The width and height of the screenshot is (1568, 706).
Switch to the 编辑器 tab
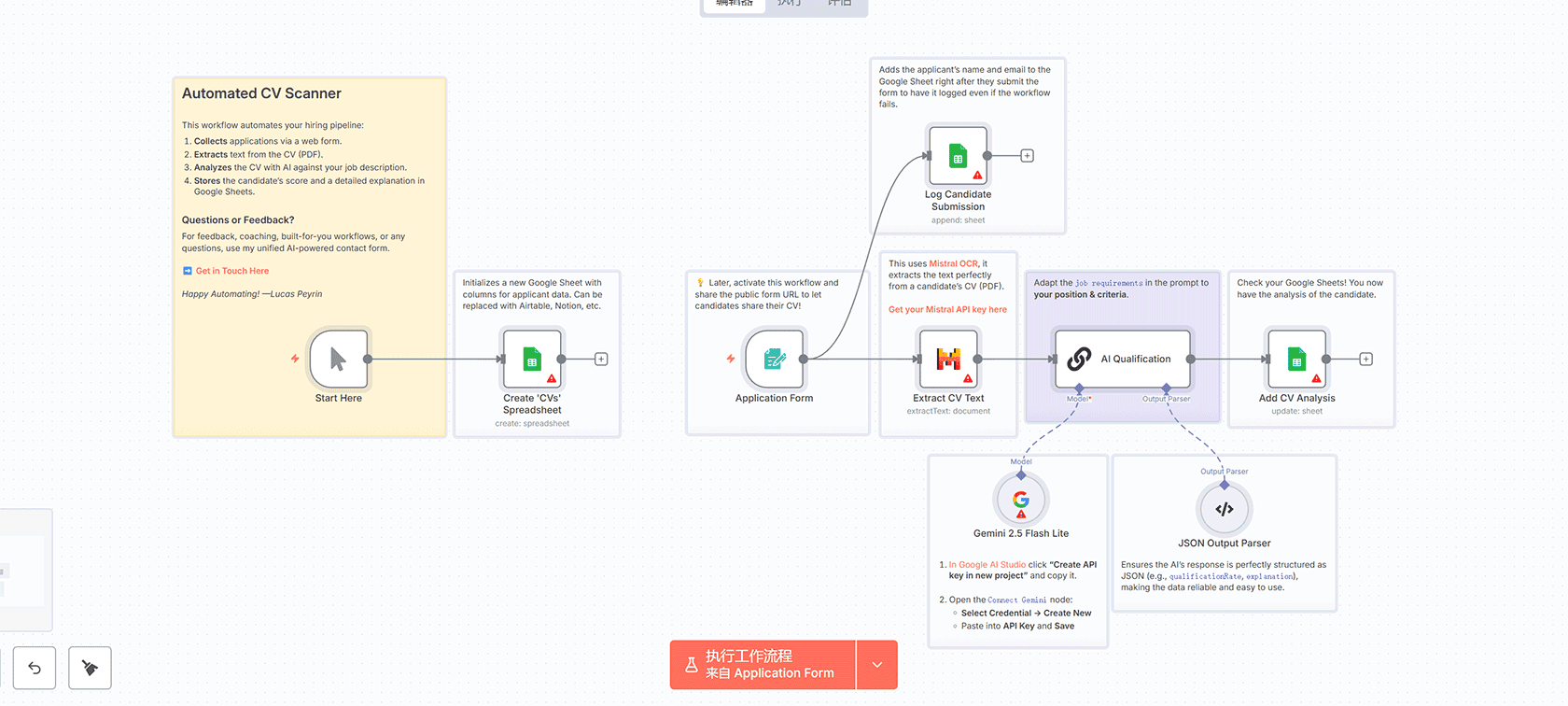734,4
